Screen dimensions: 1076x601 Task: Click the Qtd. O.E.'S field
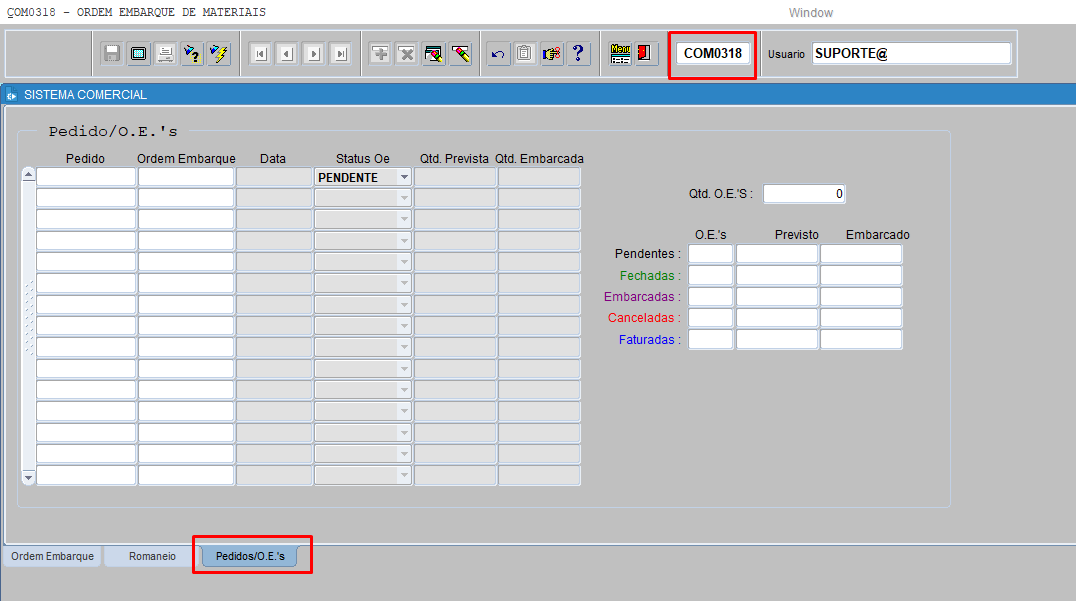tap(804, 193)
